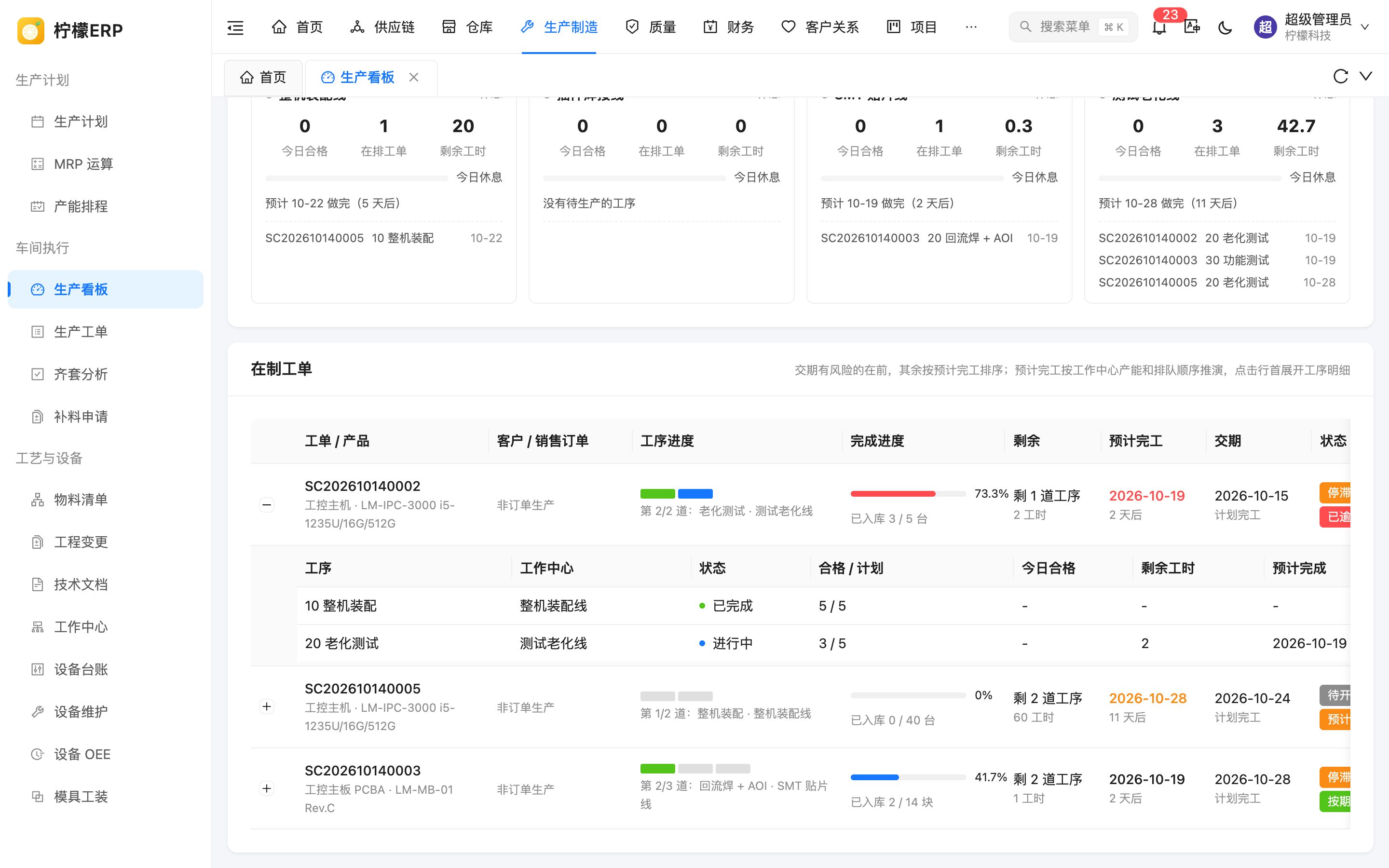Expand work order SC202610140005 row
Image resolution: width=1389 pixels, height=868 pixels.
coord(267,706)
